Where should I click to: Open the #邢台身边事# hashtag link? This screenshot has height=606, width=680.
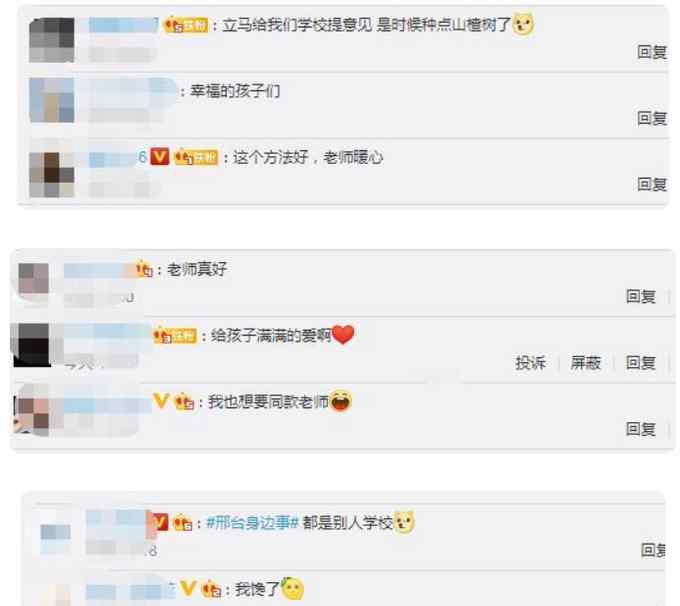tap(252, 523)
